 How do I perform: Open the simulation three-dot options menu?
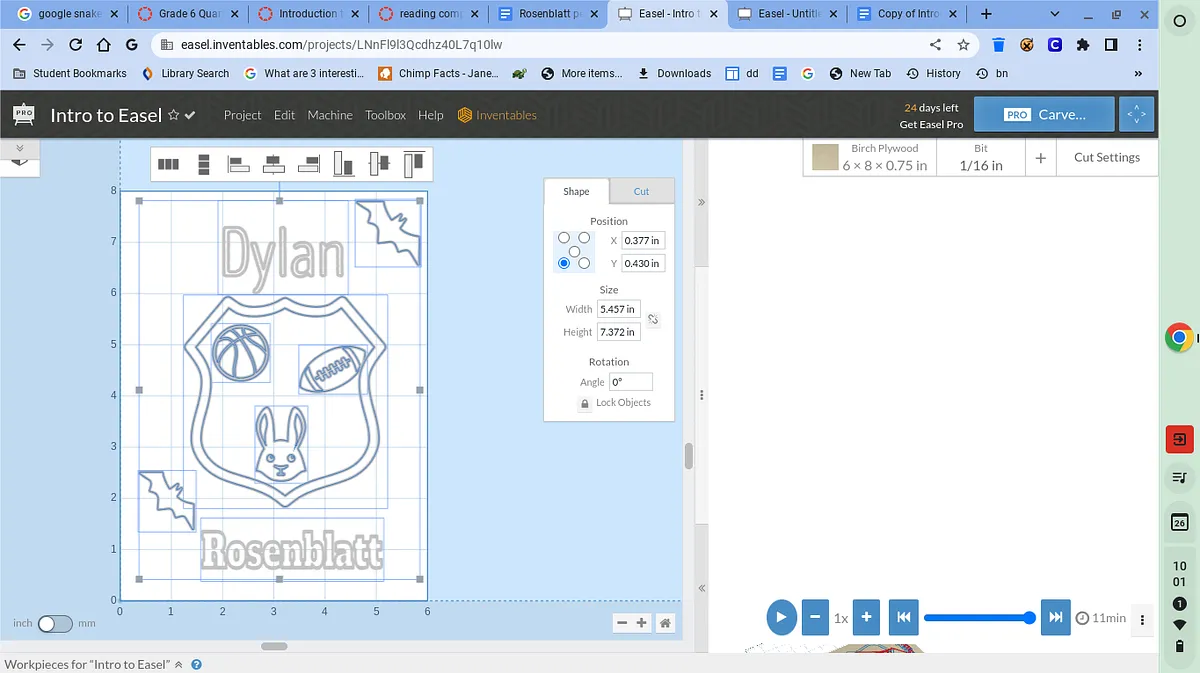point(1142,618)
